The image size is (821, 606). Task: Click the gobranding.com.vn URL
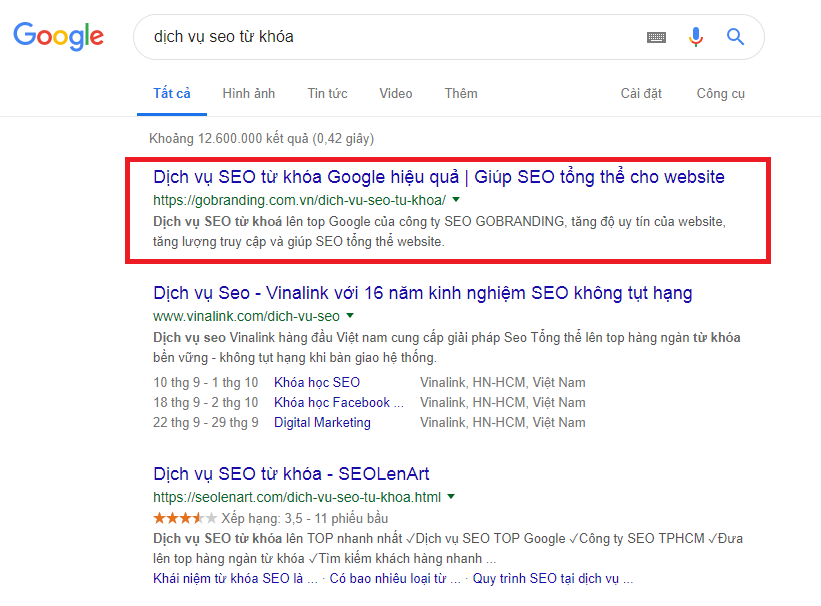299,200
